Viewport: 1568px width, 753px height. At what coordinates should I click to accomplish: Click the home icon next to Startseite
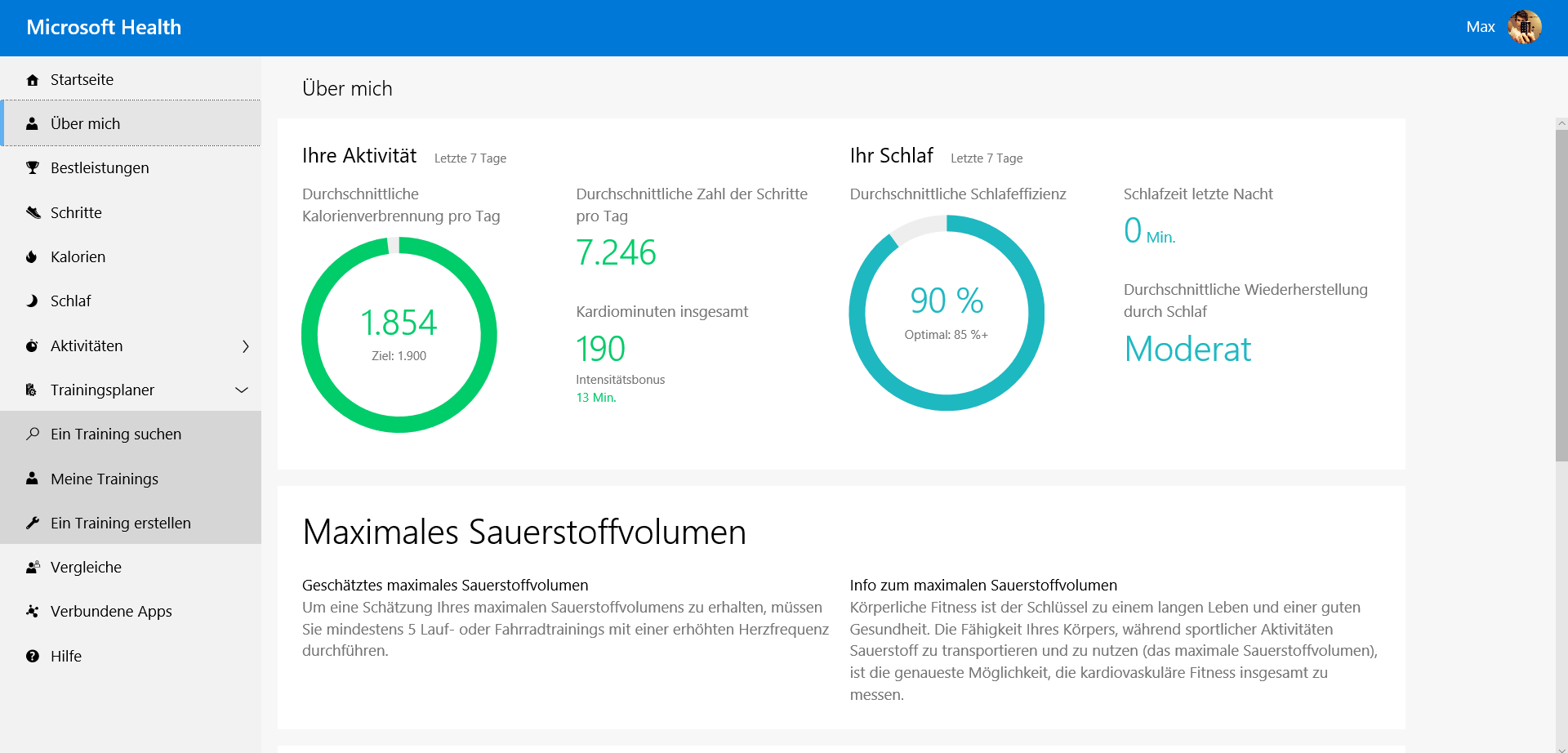pos(33,80)
